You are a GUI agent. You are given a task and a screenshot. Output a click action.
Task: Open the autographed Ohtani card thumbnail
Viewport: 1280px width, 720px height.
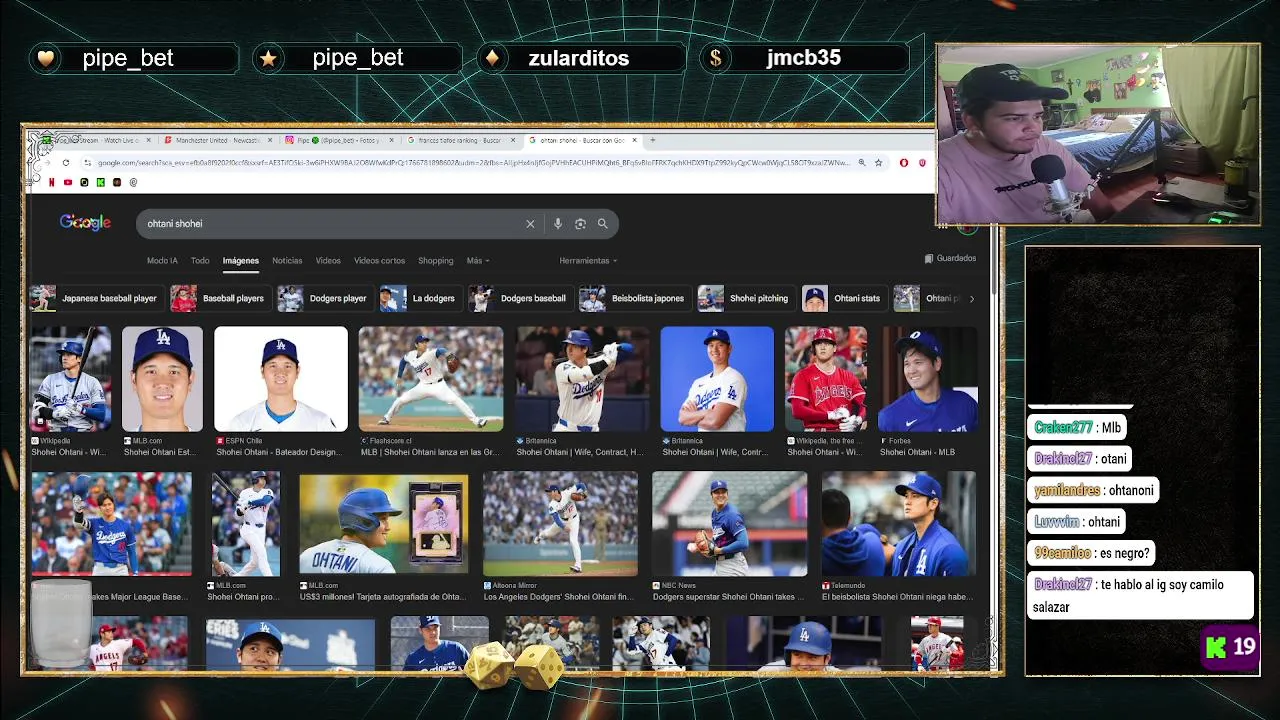[384, 524]
